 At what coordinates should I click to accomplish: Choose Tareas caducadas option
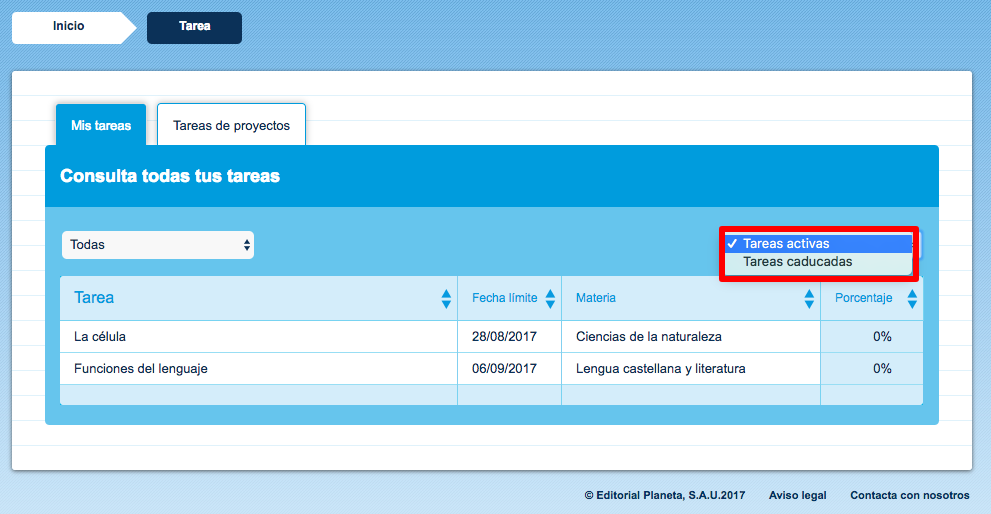click(x=797, y=262)
